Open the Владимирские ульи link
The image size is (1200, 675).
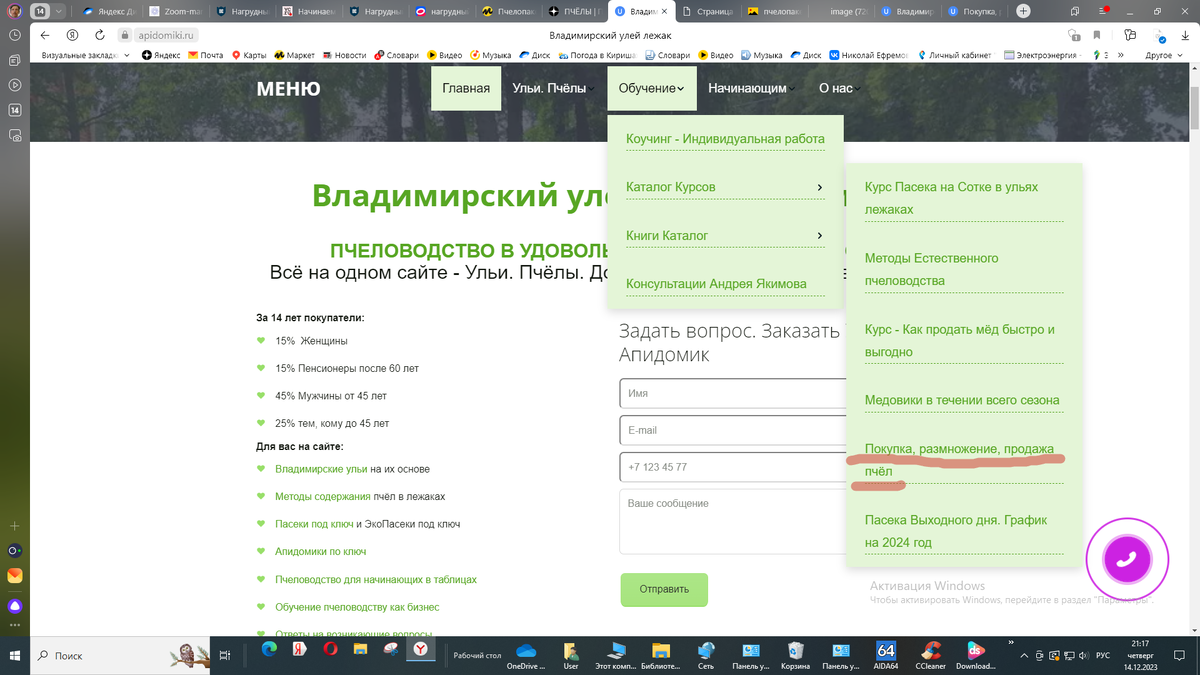pos(324,468)
